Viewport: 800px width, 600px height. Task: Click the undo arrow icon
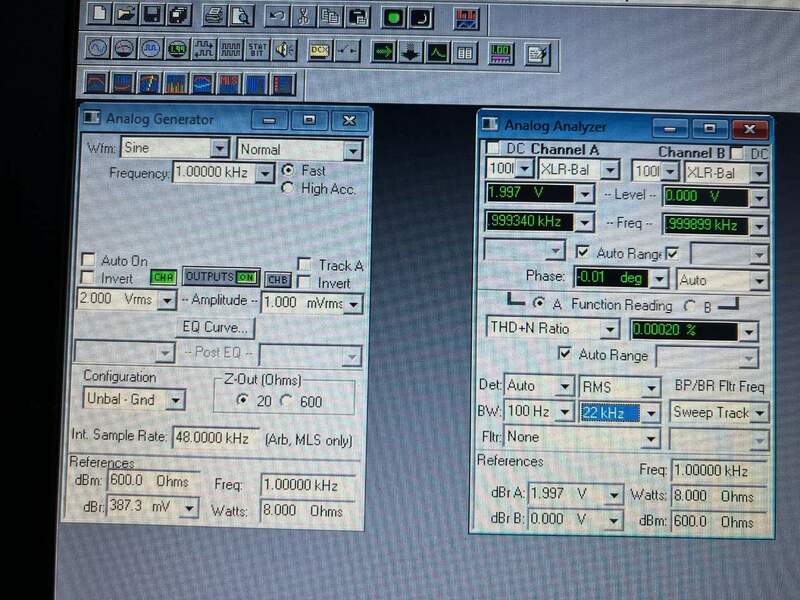click(x=278, y=16)
